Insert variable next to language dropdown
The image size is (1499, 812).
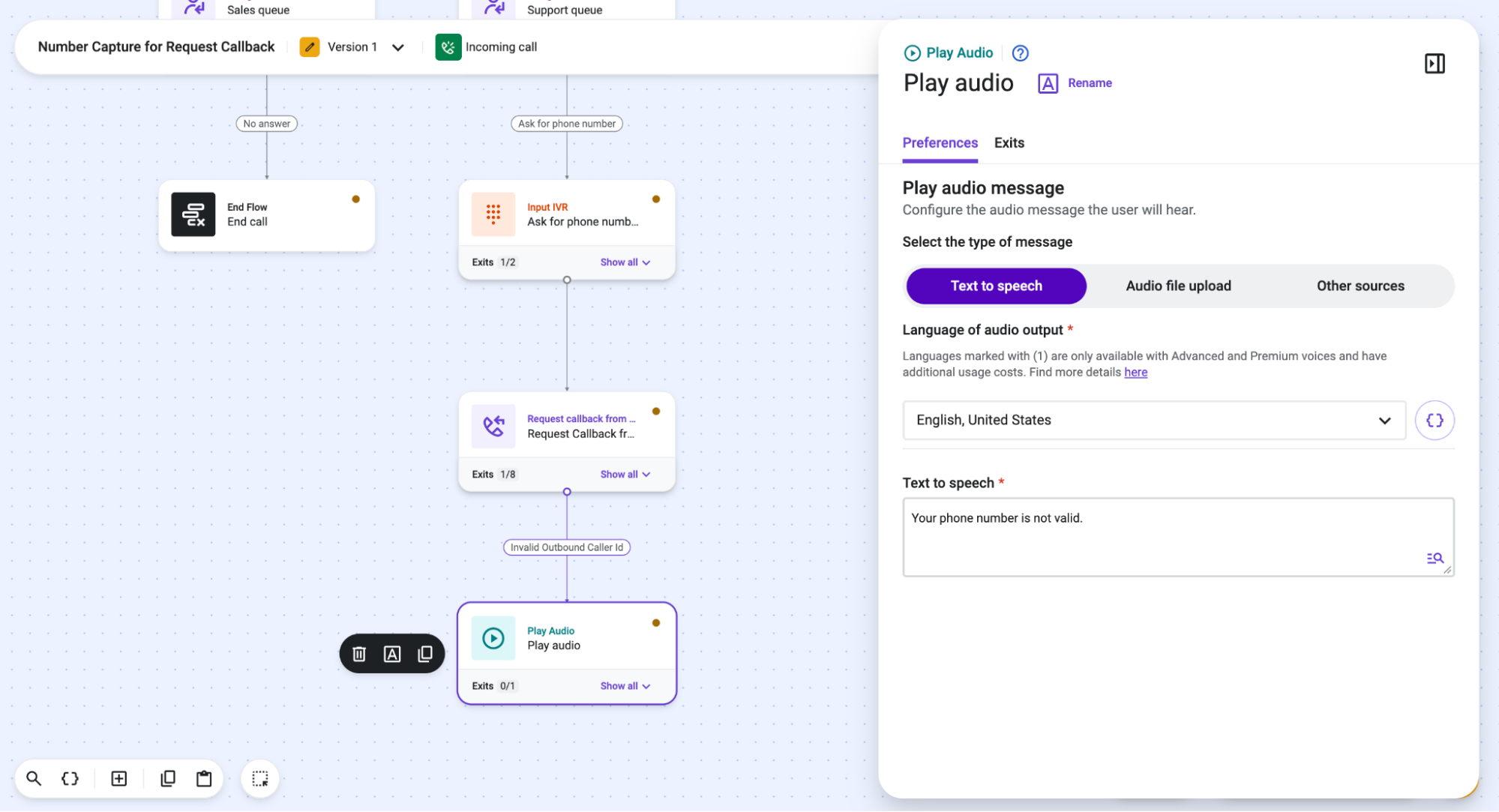click(1434, 420)
